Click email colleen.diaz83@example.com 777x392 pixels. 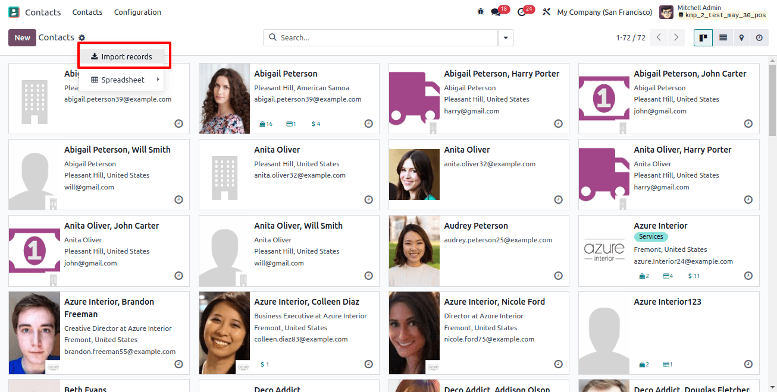coord(301,339)
